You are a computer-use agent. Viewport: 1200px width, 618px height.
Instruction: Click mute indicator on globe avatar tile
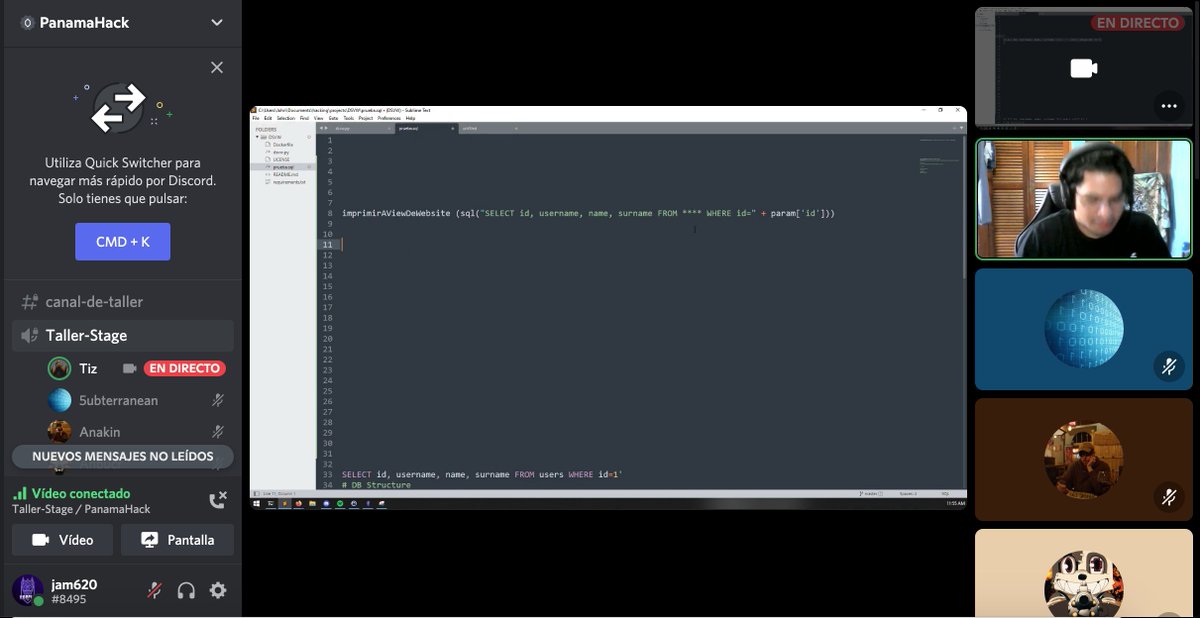pos(1168,366)
